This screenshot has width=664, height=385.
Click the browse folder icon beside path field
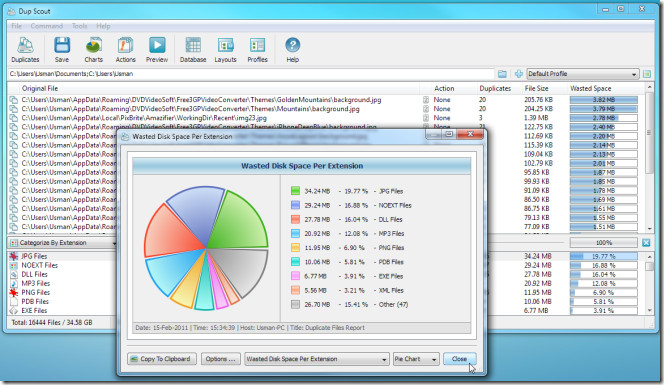click(x=502, y=74)
